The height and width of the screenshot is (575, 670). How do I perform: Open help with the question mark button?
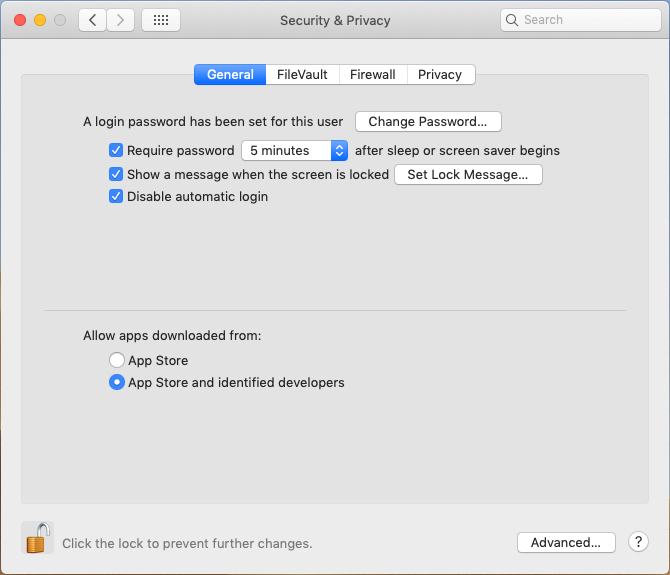pyautogui.click(x=639, y=542)
